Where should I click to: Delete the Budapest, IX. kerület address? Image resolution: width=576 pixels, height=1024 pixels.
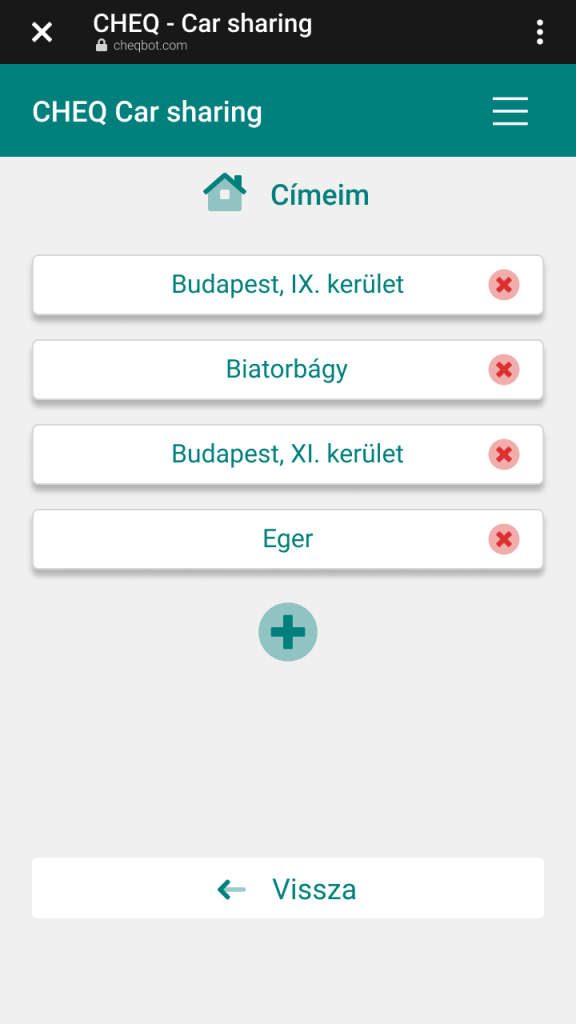[x=504, y=285]
